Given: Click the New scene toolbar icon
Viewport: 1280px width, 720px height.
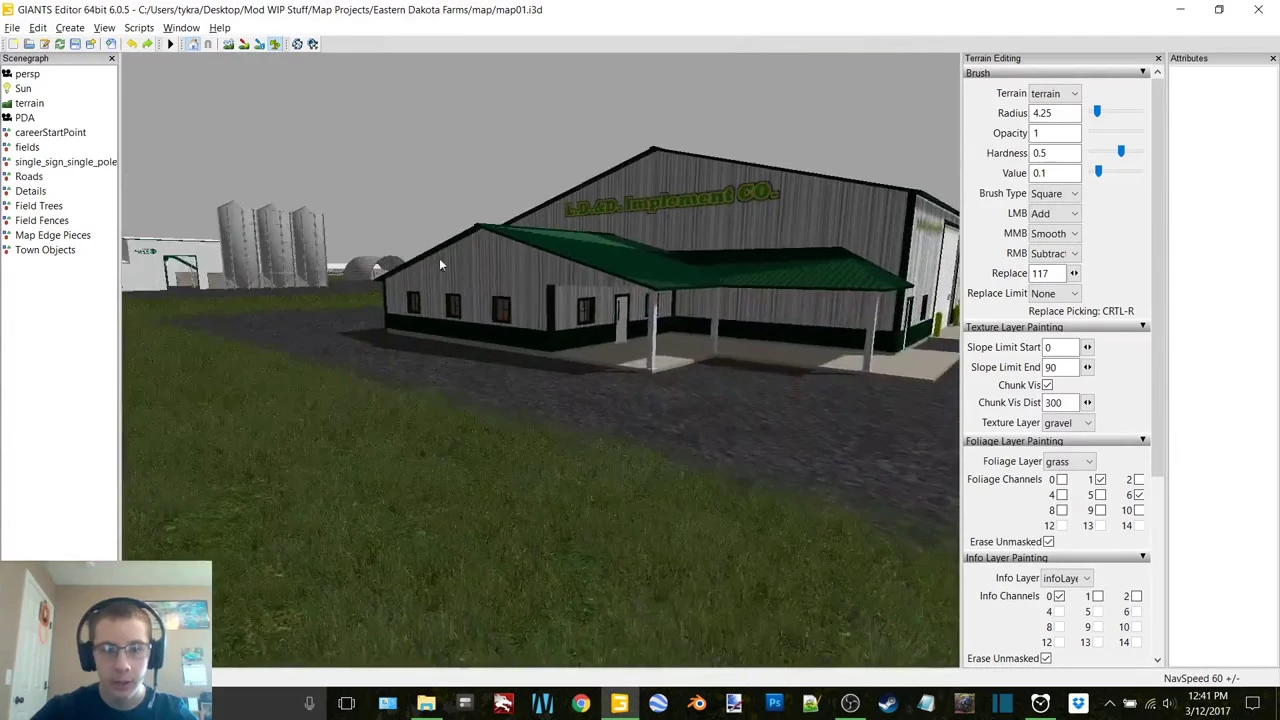Looking at the screenshot, I should tap(13, 44).
